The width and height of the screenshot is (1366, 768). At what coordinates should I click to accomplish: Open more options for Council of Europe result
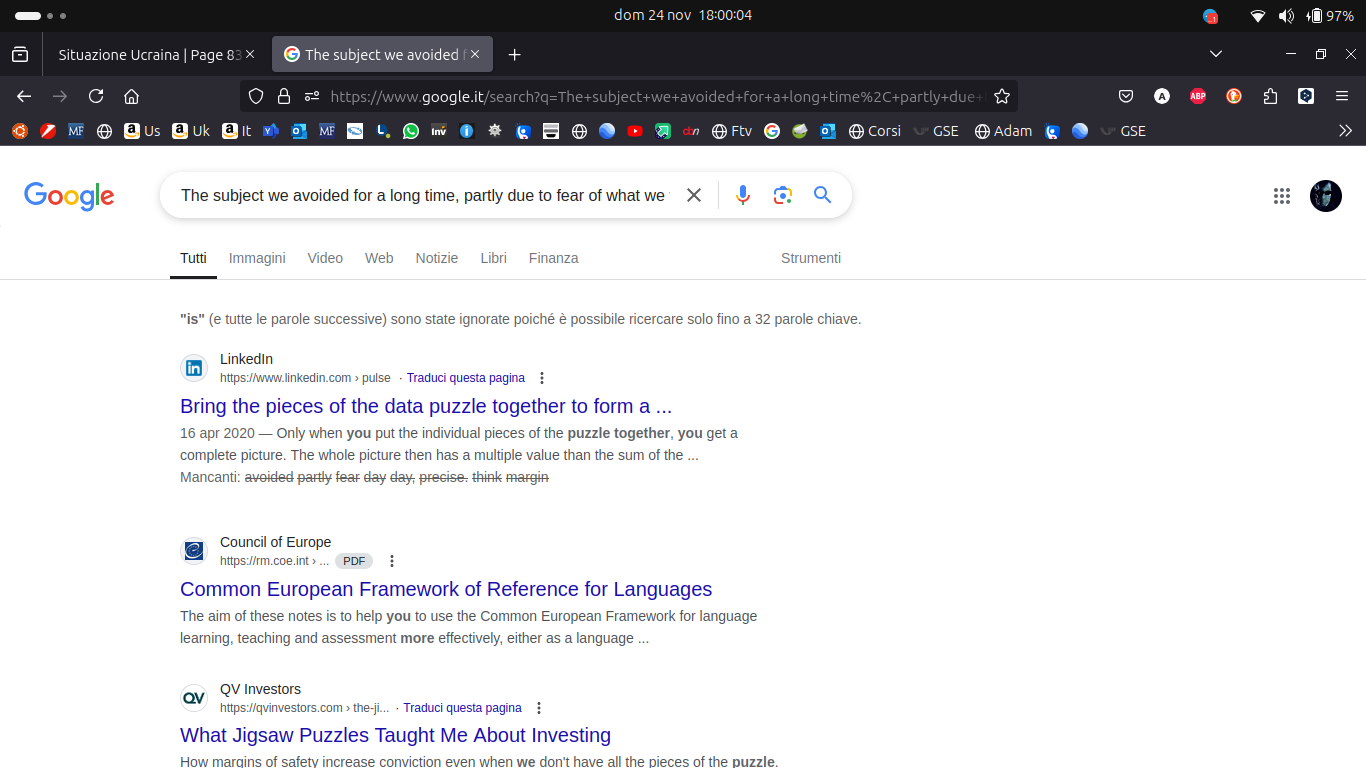(x=392, y=561)
